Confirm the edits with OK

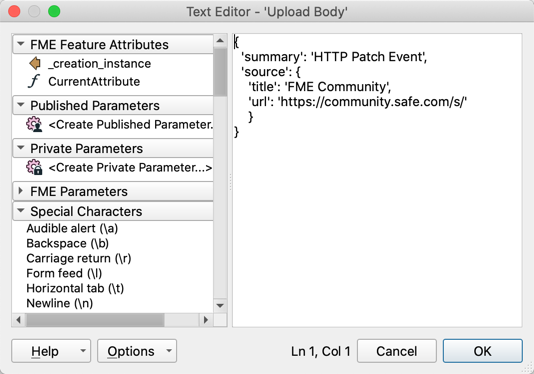483,351
